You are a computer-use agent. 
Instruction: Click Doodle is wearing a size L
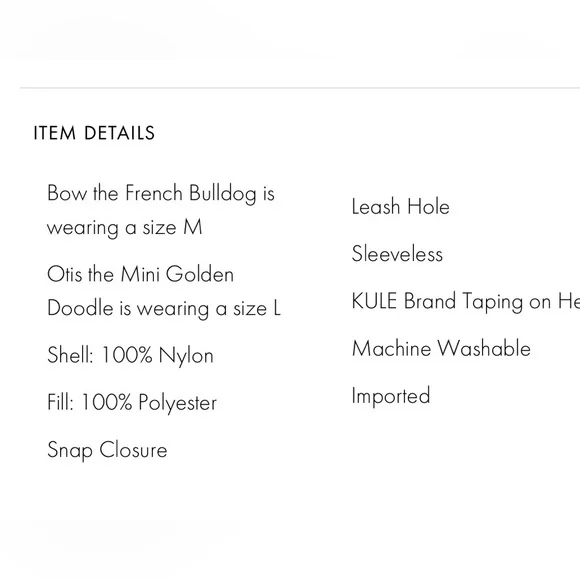pos(164,308)
